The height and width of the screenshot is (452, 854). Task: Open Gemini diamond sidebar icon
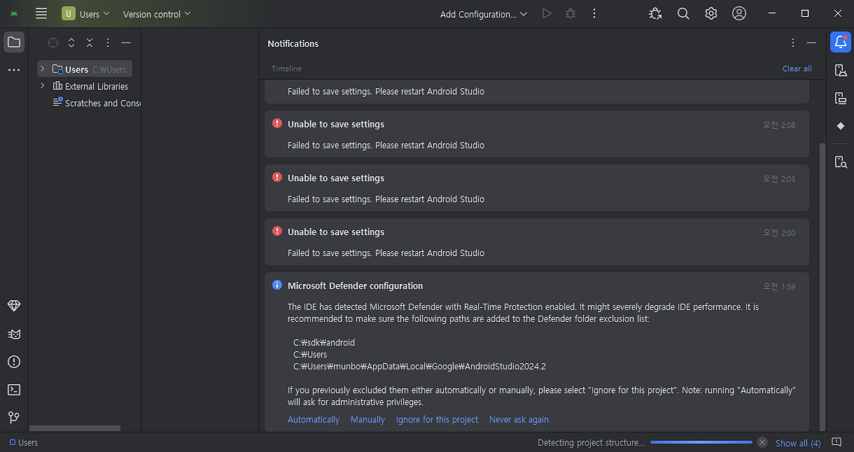(841, 126)
